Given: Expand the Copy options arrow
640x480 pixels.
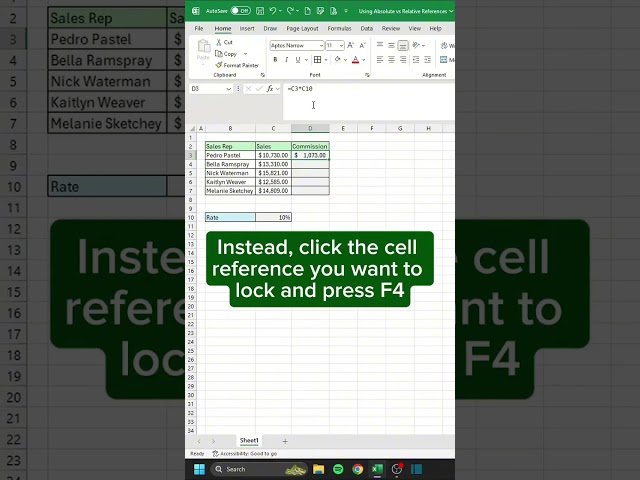Looking at the screenshot, I should 246,54.
